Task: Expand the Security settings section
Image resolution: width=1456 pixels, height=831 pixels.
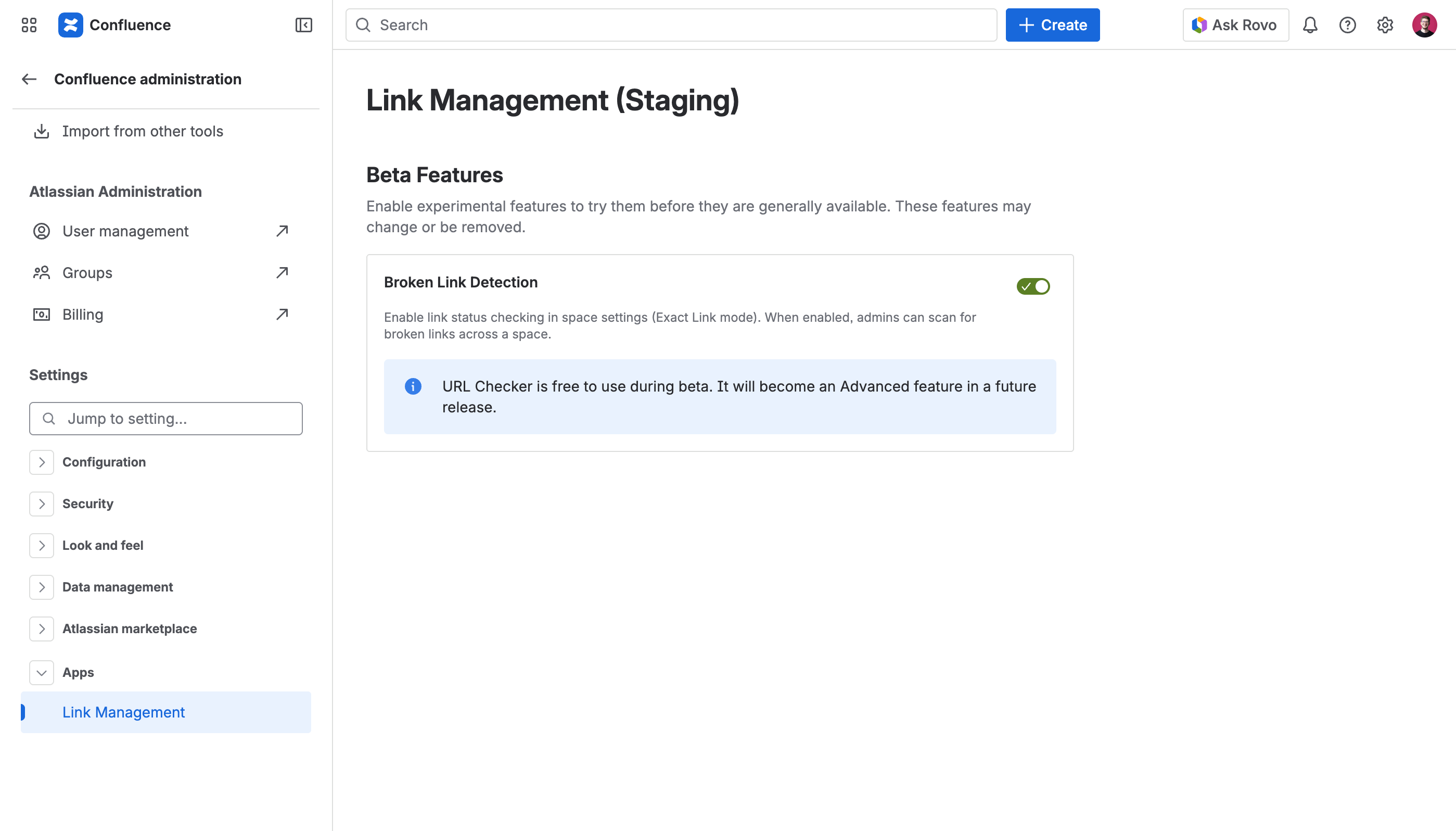Action: (41, 504)
